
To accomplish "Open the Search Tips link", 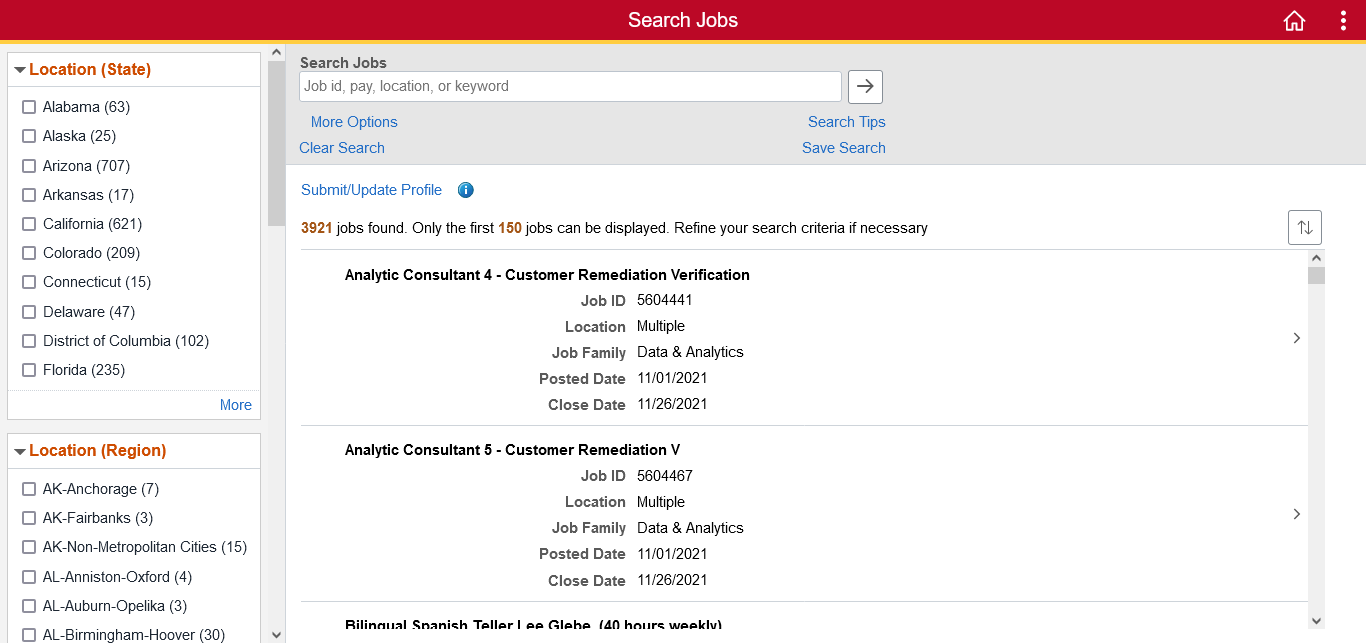I will (846, 122).
